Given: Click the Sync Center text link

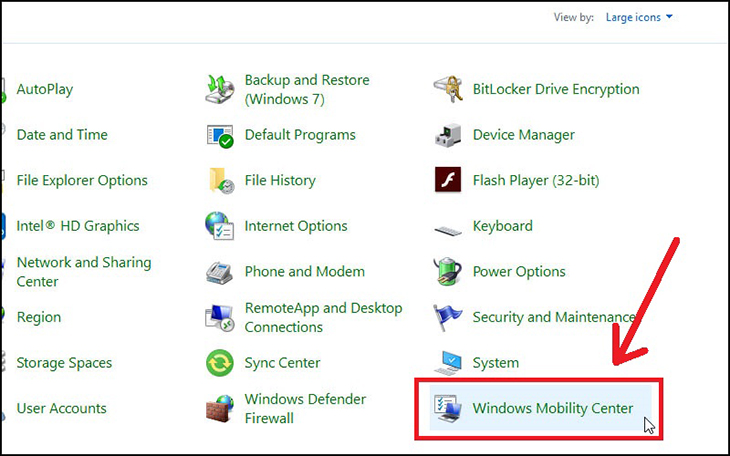Looking at the screenshot, I should click(282, 363).
